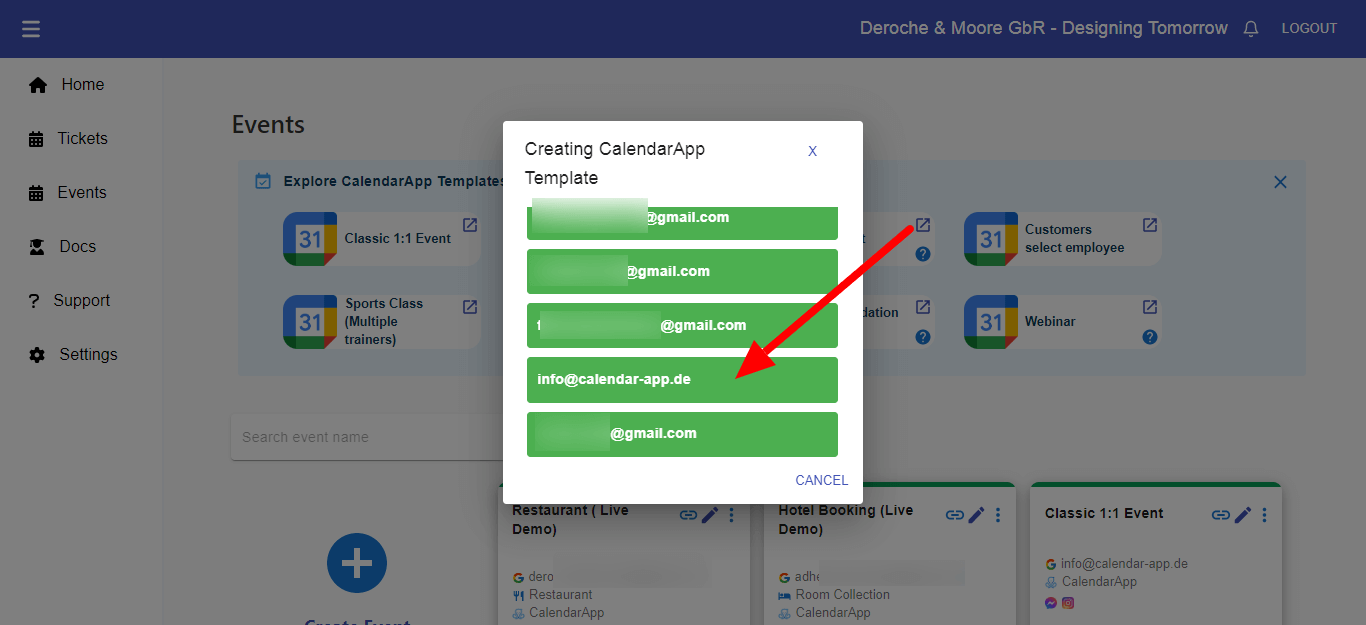
Task: Select Docs in the sidebar
Action: [x=75, y=246]
